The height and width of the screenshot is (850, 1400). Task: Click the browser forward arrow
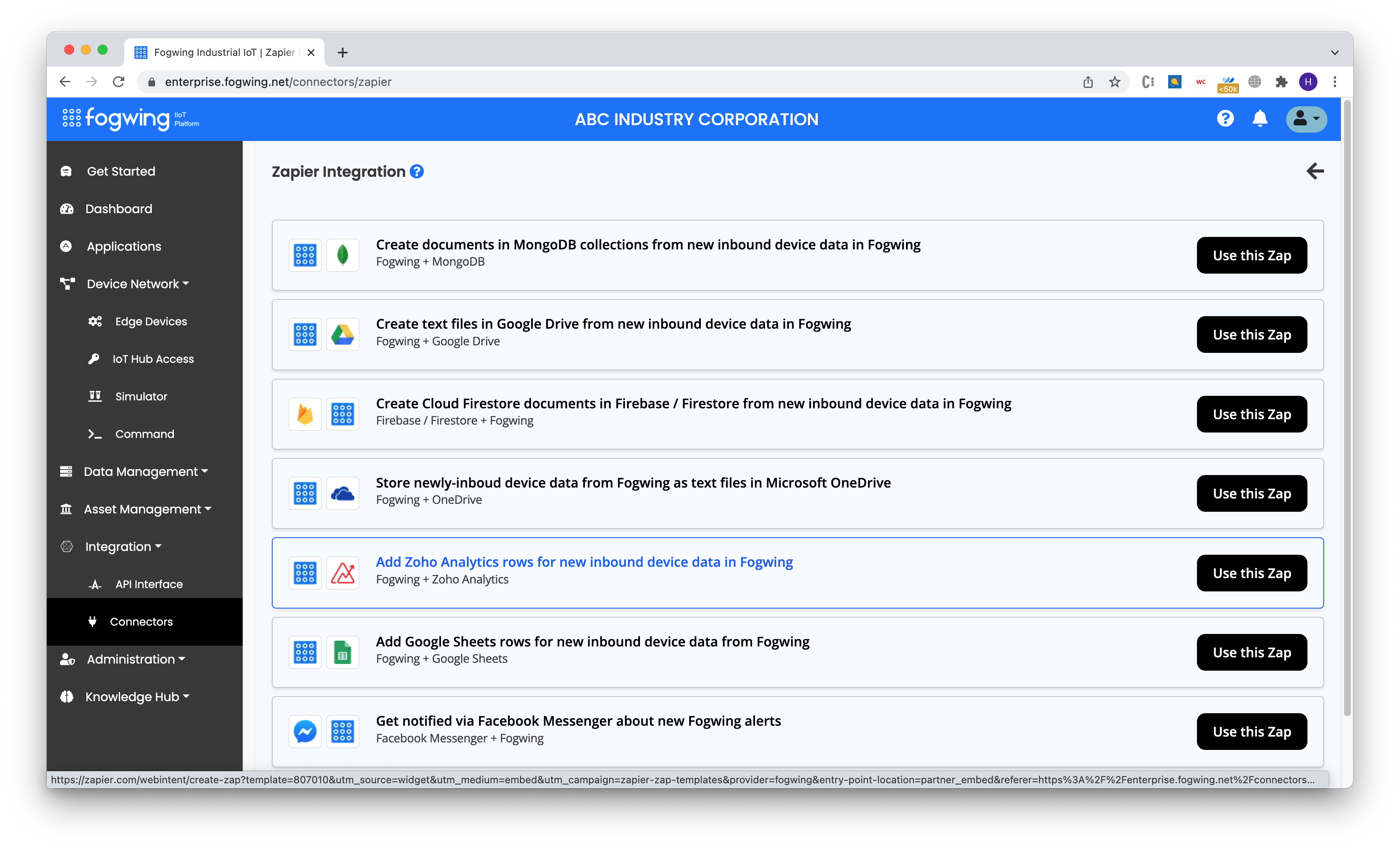point(91,82)
